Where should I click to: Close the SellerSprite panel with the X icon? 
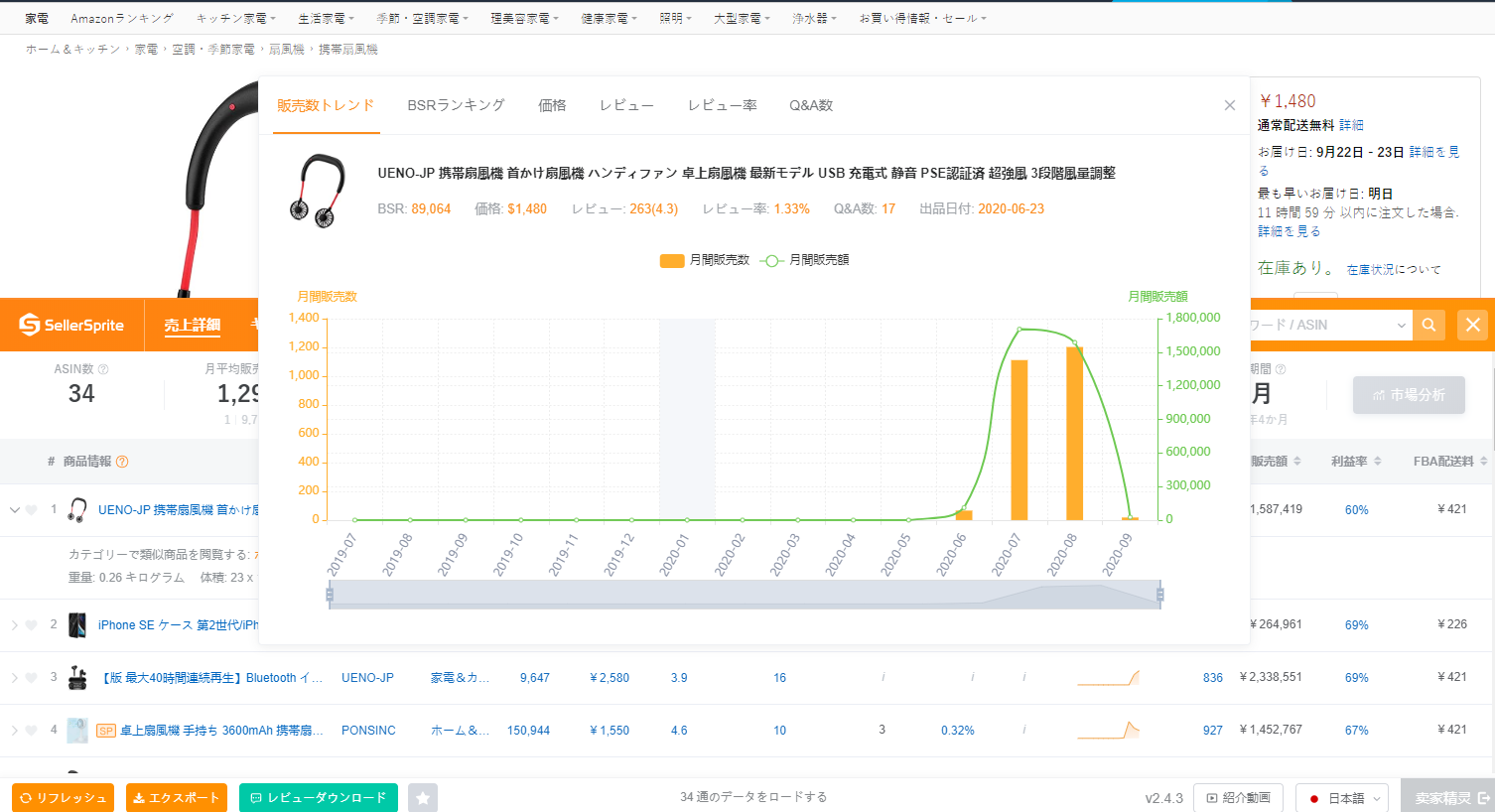(1473, 325)
